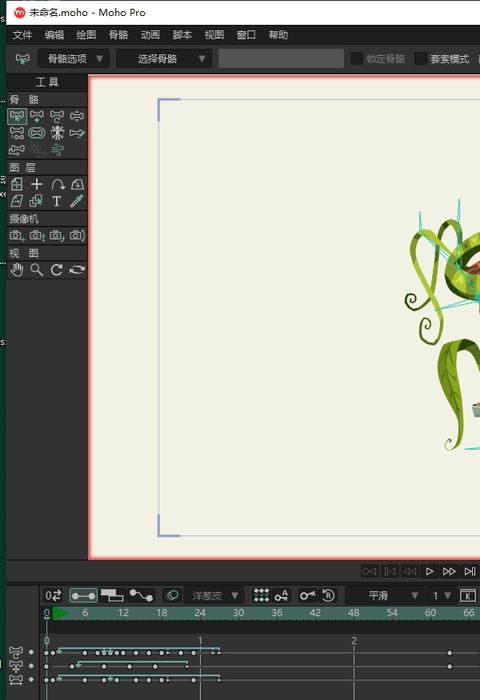
Task: Open the 帮助 menu
Action: click(x=278, y=35)
